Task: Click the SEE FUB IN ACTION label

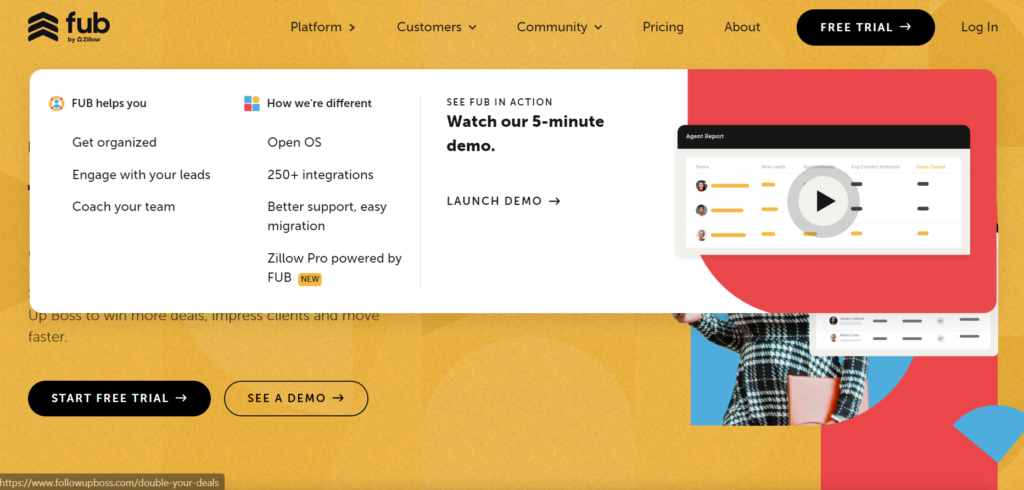Action: 500,102
